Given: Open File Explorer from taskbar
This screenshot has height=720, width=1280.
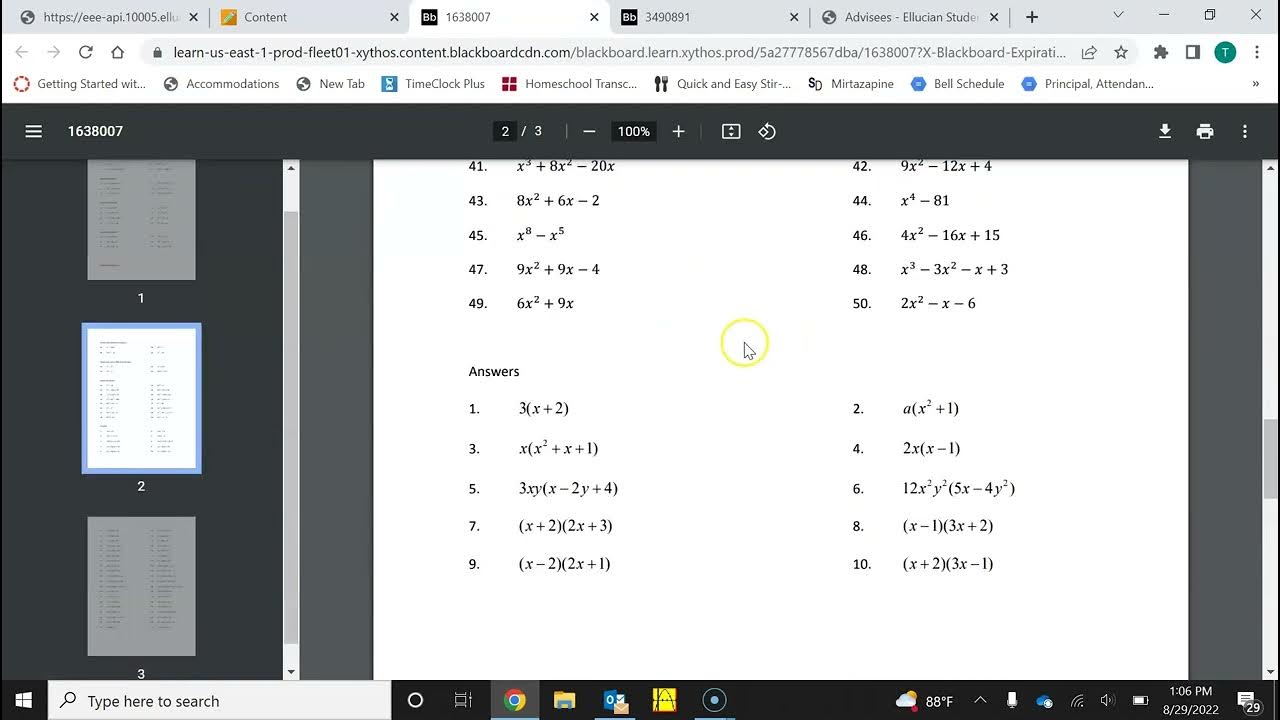Looking at the screenshot, I should (565, 700).
